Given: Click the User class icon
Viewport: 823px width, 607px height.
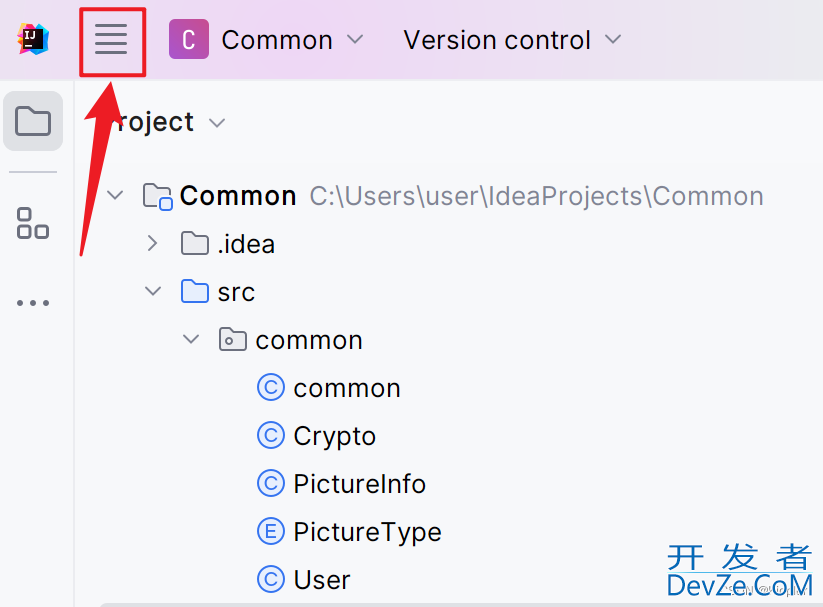Looking at the screenshot, I should (x=271, y=579).
